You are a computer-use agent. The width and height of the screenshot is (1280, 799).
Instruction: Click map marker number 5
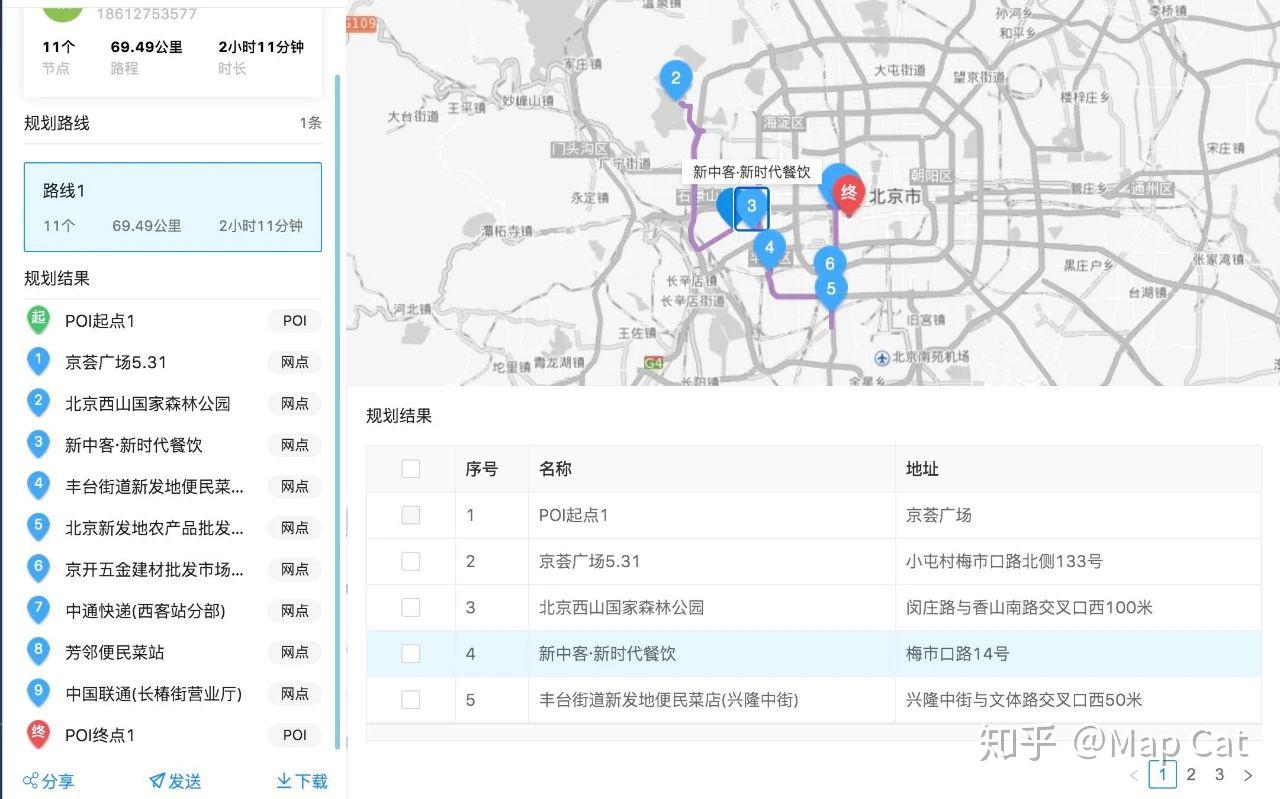[x=831, y=290]
